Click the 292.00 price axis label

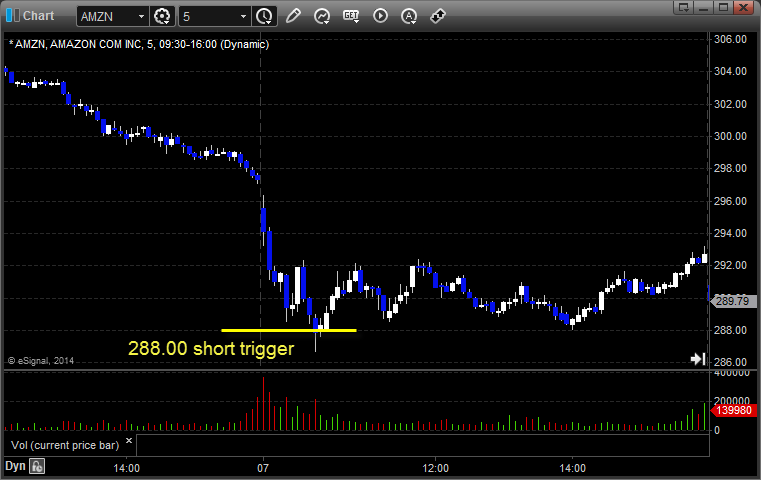pyautogui.click(x=730, y=265)
